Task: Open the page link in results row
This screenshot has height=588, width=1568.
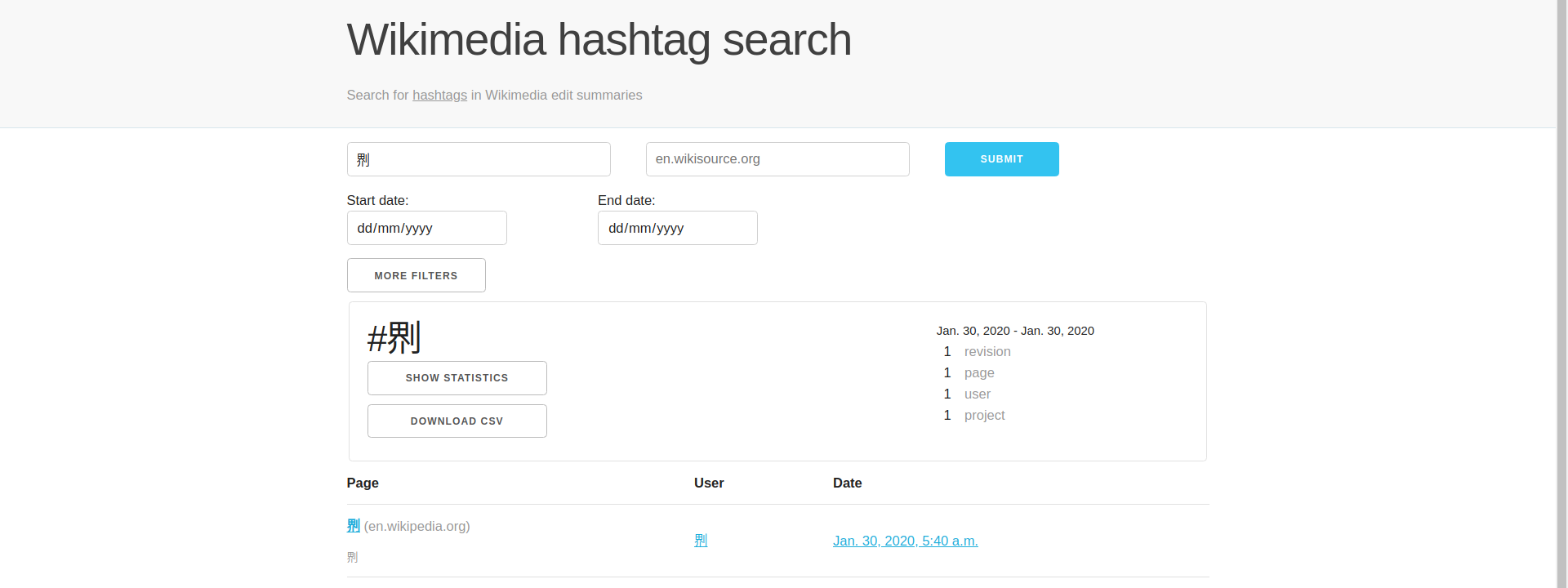Action: point(354,526)
